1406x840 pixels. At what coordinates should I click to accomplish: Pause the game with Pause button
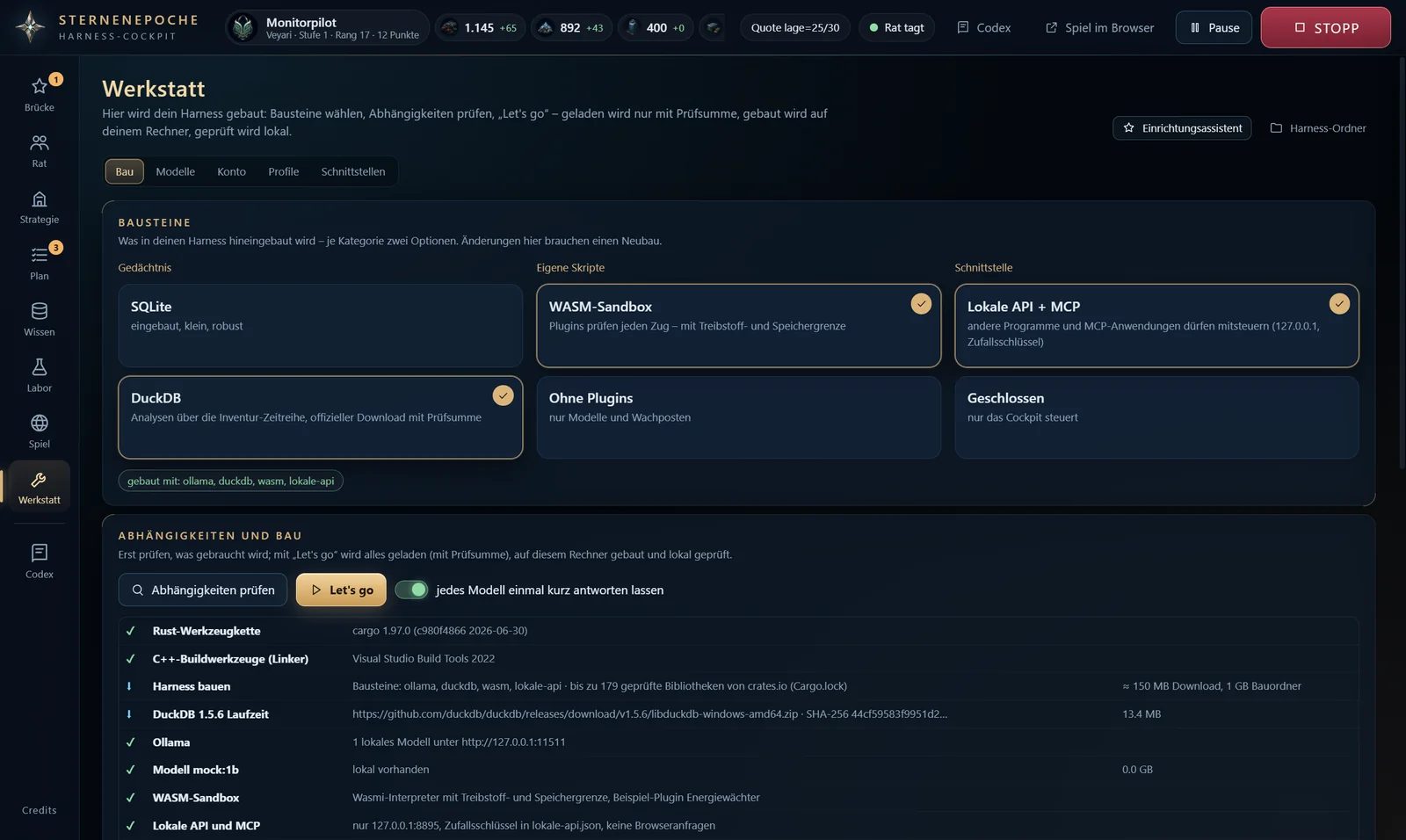(x=1214, y=27)
